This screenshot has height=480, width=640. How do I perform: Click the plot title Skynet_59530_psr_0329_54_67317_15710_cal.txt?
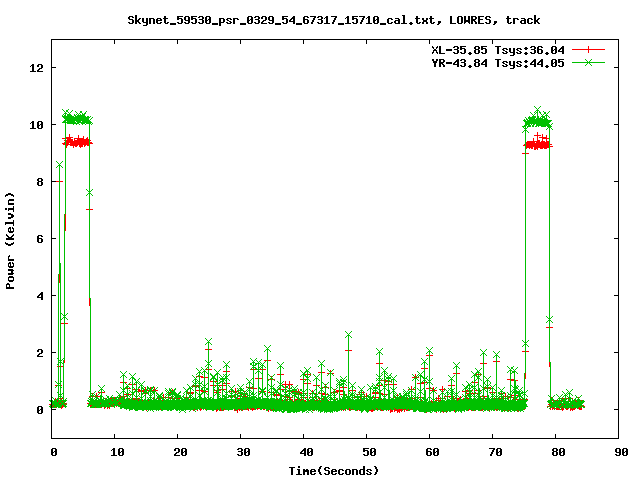(284, 20)
